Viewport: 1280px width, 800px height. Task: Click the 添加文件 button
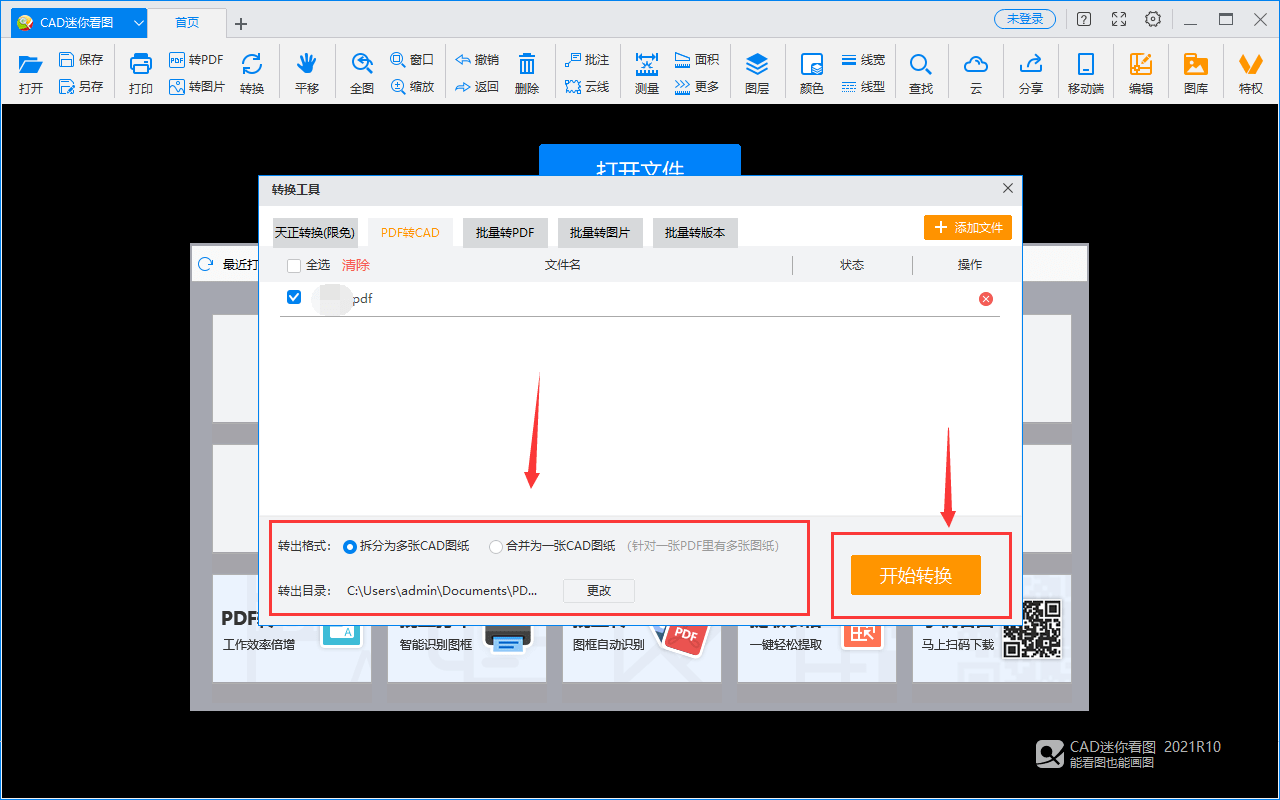pos(968,228)
